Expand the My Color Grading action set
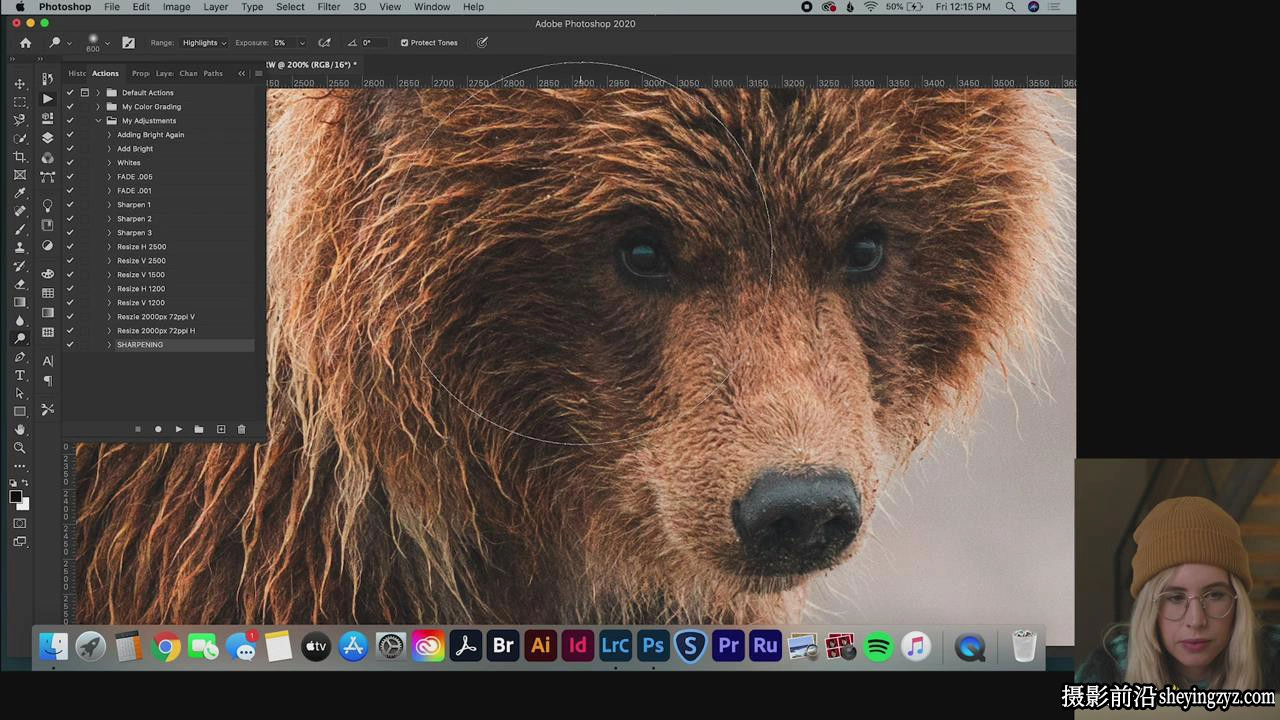This screenshot has height=720, width=1280. point(98,106)
